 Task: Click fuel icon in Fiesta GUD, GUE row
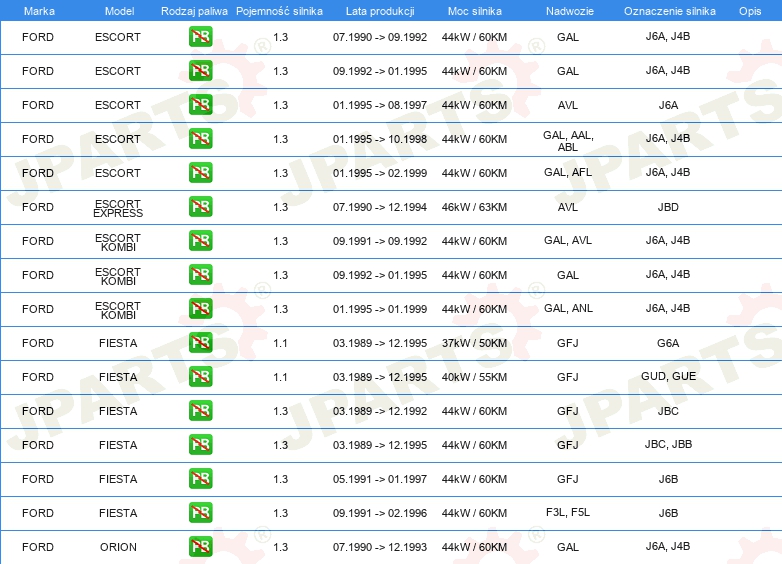click(200, 376)
